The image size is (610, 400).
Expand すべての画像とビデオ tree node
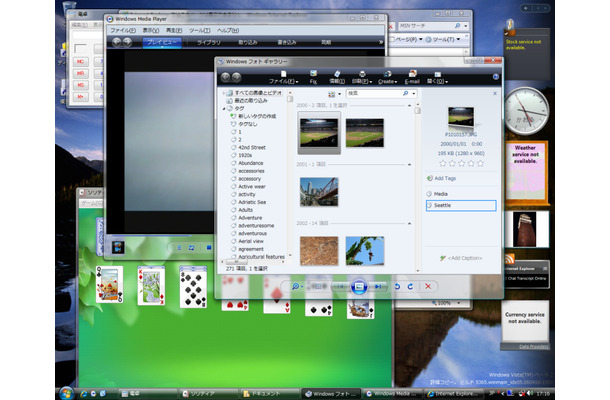tap(224, 93)
